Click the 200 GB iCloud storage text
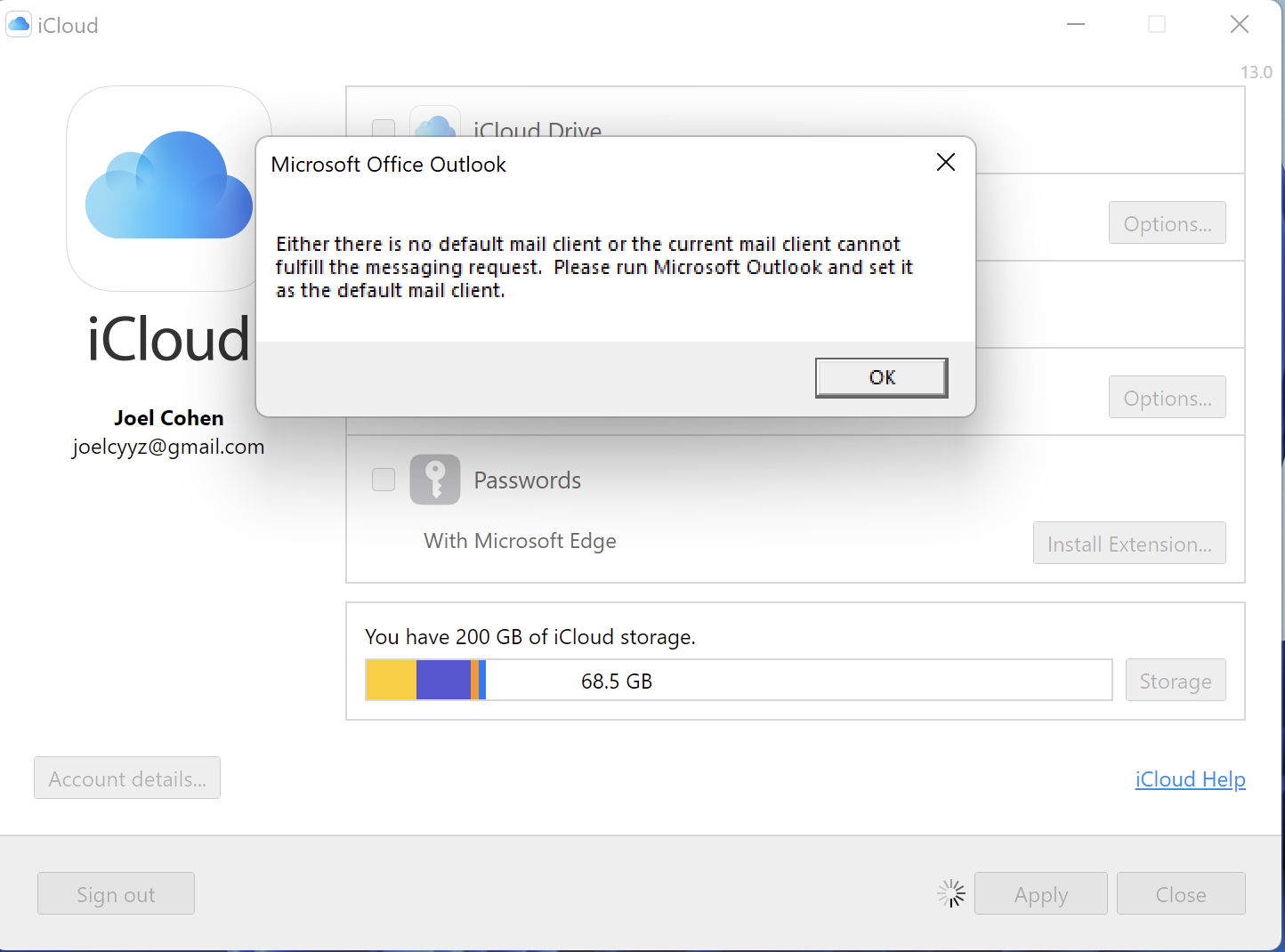This screenshot has height=952, width=1285. [530, 637]
